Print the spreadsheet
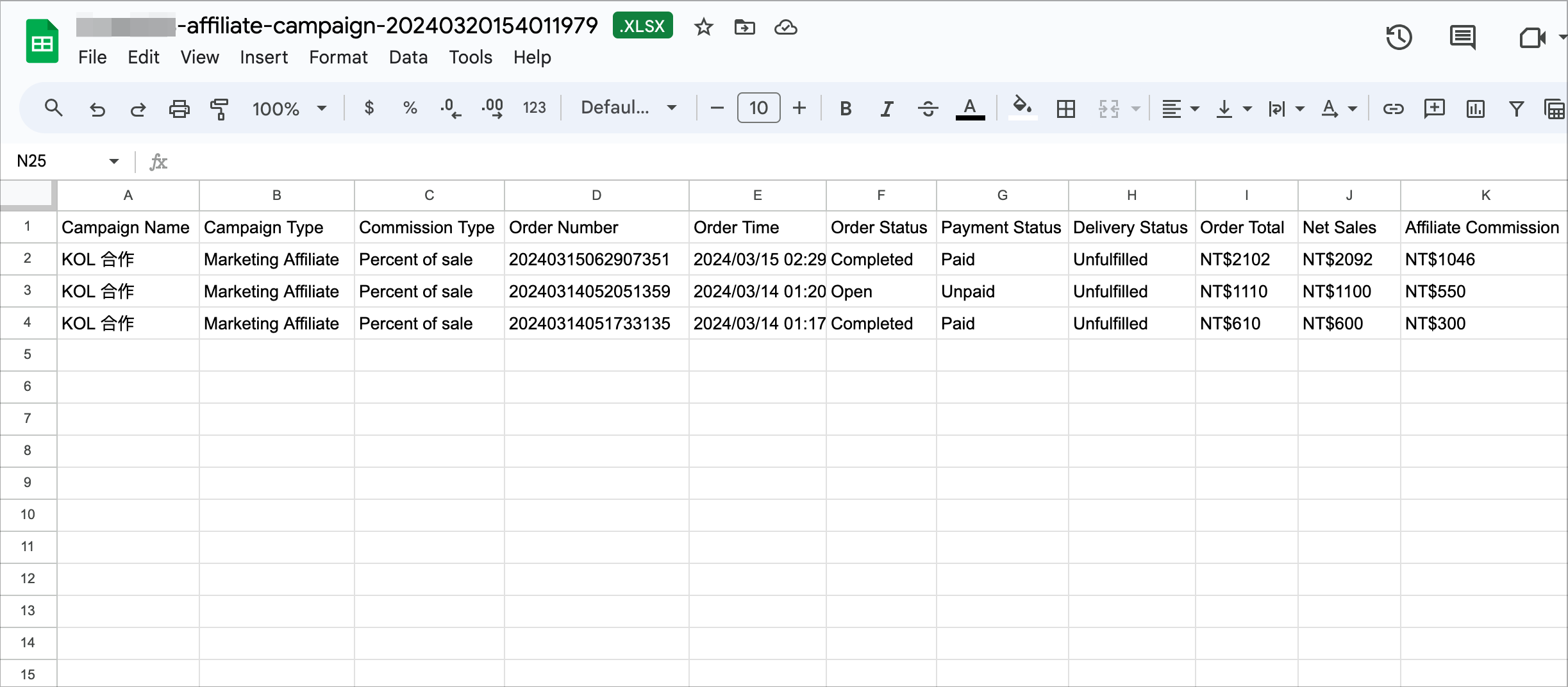Screen dimensions: 1568x687 (179, 109)
